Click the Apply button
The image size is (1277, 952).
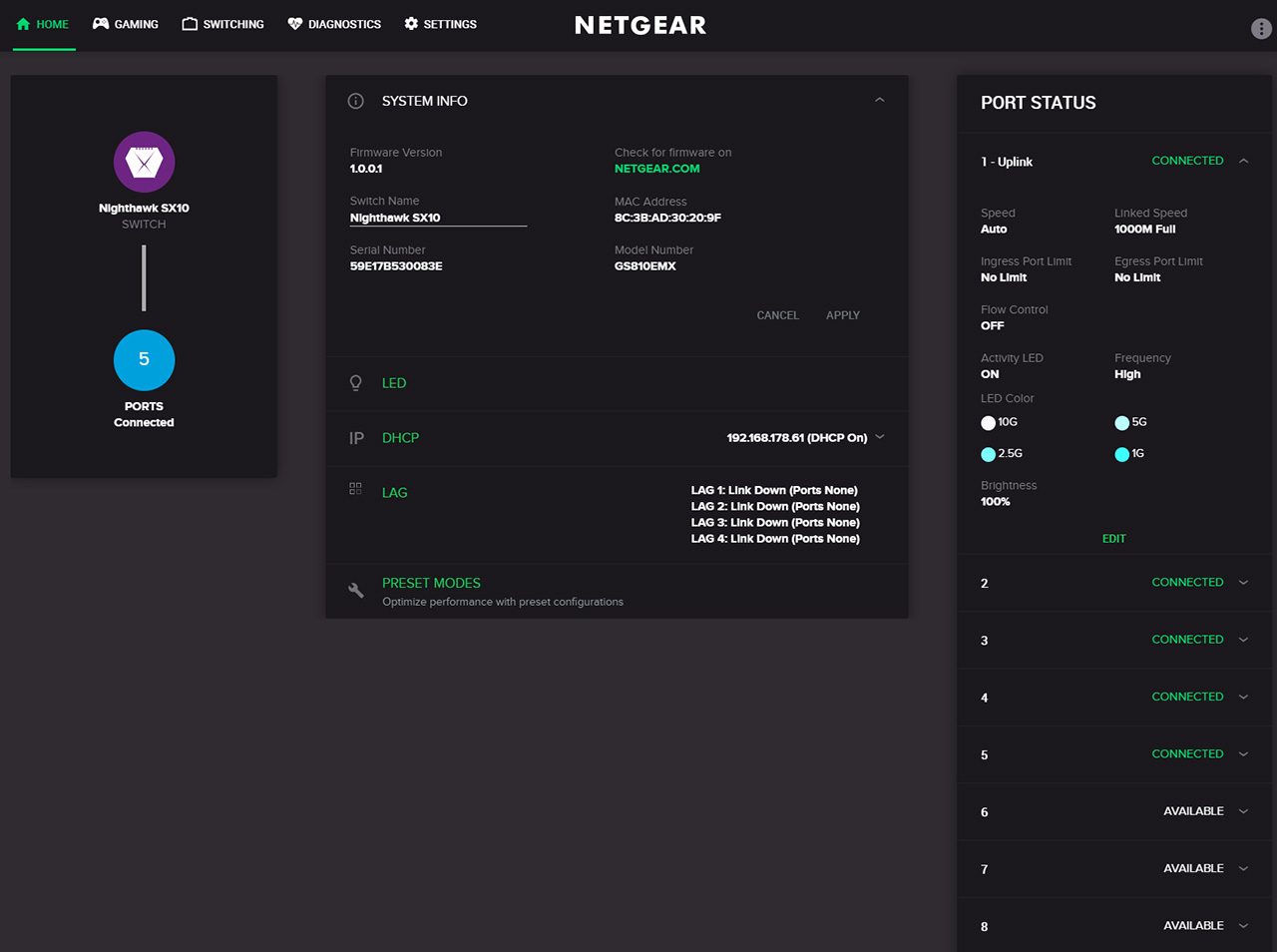pyautogui.click(x=843, y=315)
